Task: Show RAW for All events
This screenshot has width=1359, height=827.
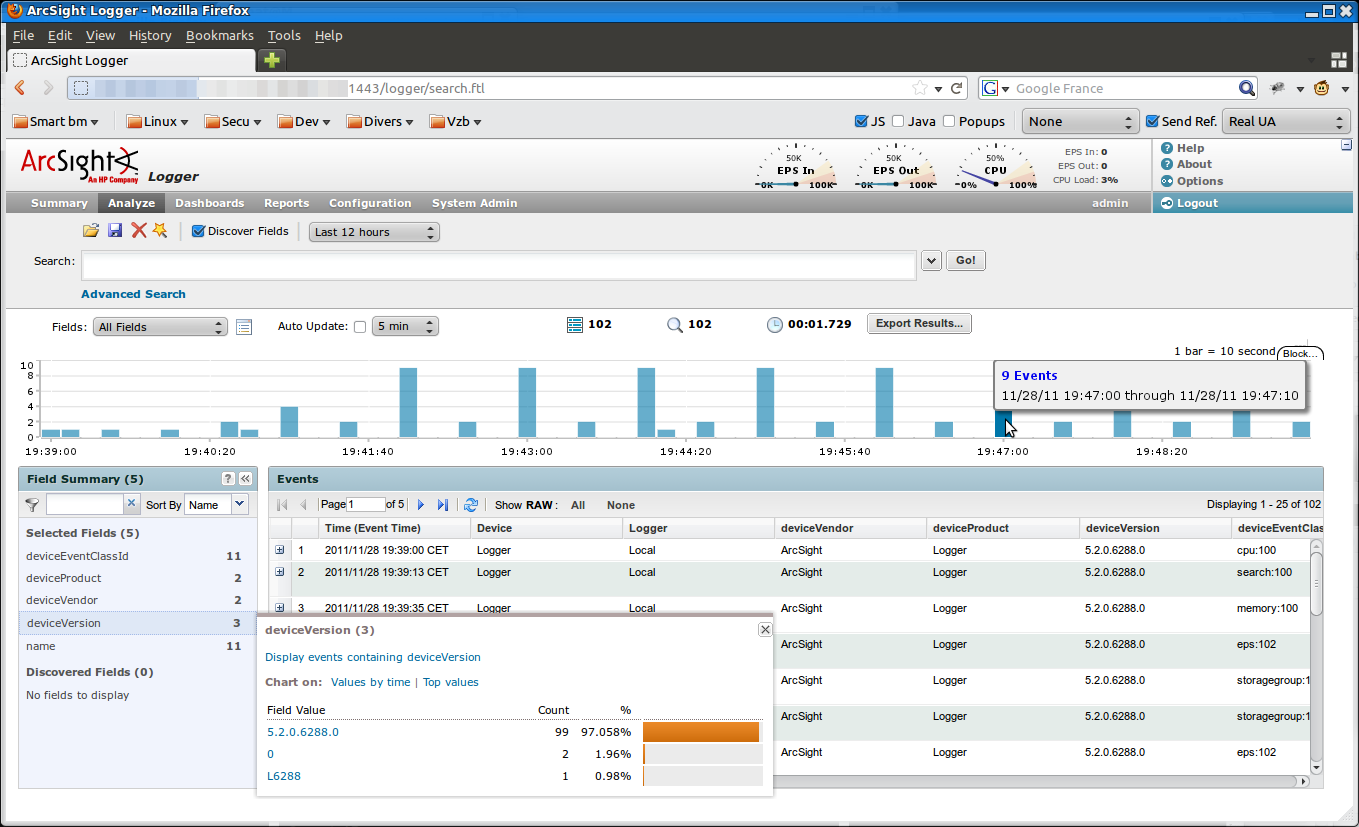Action: (x=578, y=505)
